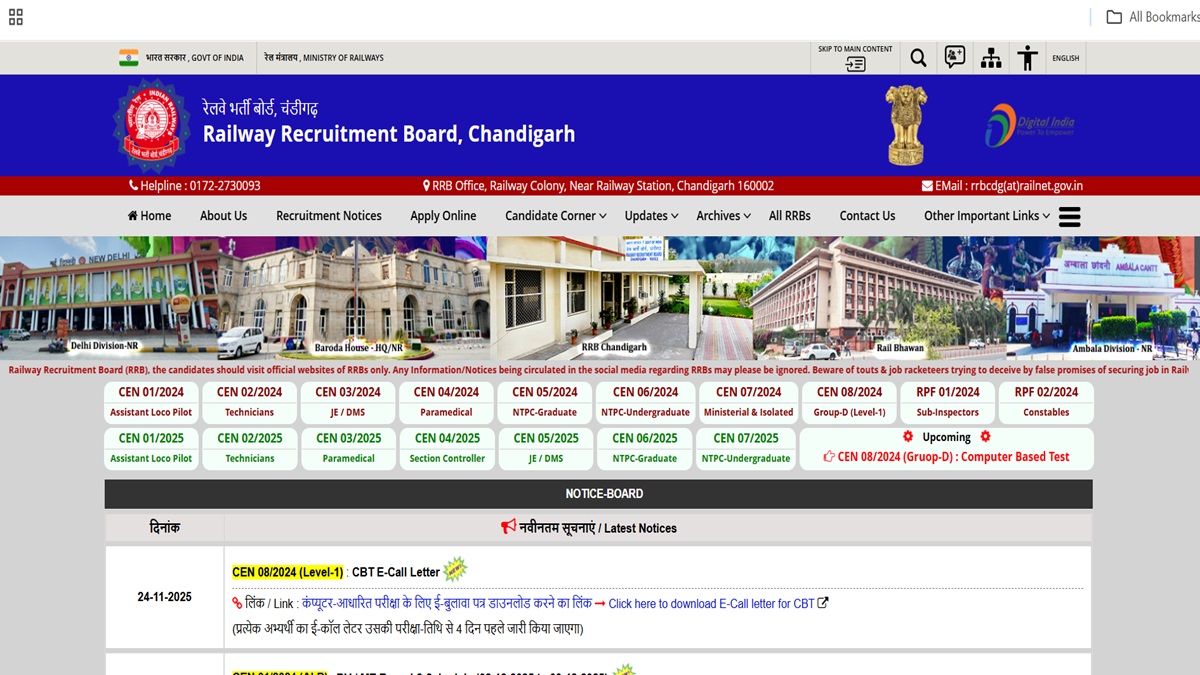Click the search magnifier icon
Screen dimensions: 1200x675
coord(918,58)
